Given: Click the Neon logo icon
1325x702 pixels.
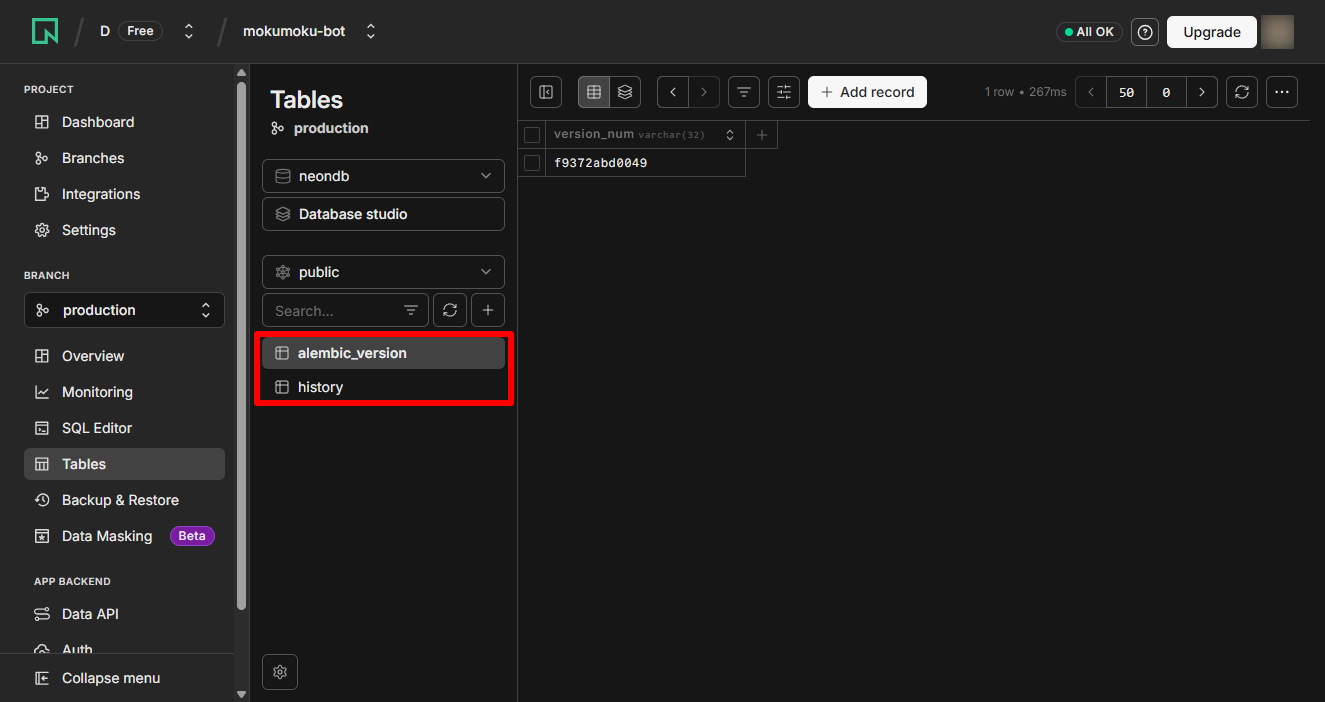Looking at the screenshot, I should pyautogui.click(x=45, y=31).
